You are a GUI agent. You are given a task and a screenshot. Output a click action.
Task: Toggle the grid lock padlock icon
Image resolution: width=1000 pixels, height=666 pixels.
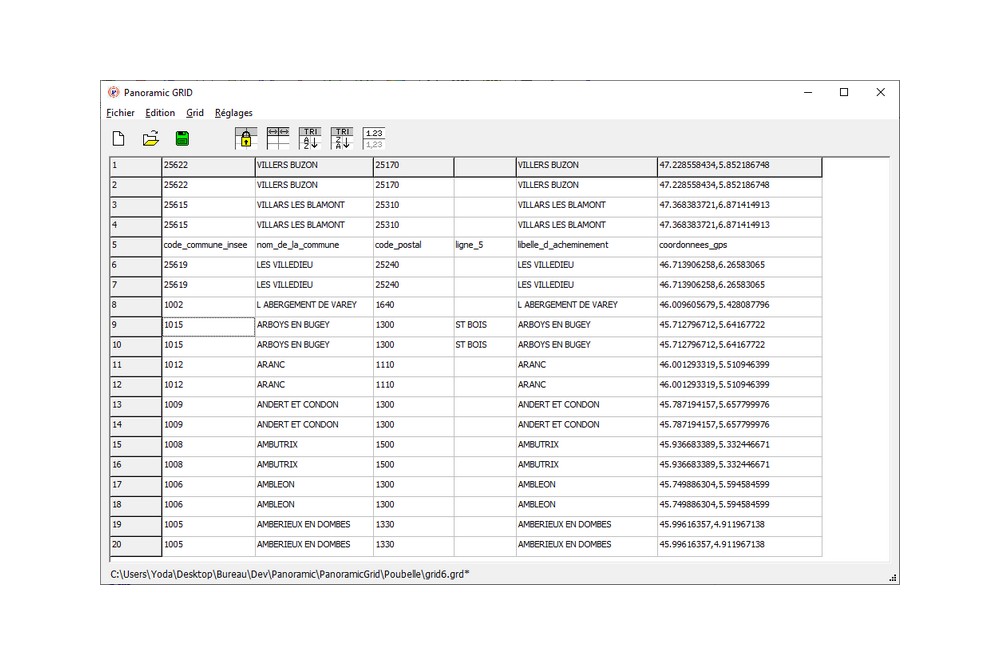(246, 138)
